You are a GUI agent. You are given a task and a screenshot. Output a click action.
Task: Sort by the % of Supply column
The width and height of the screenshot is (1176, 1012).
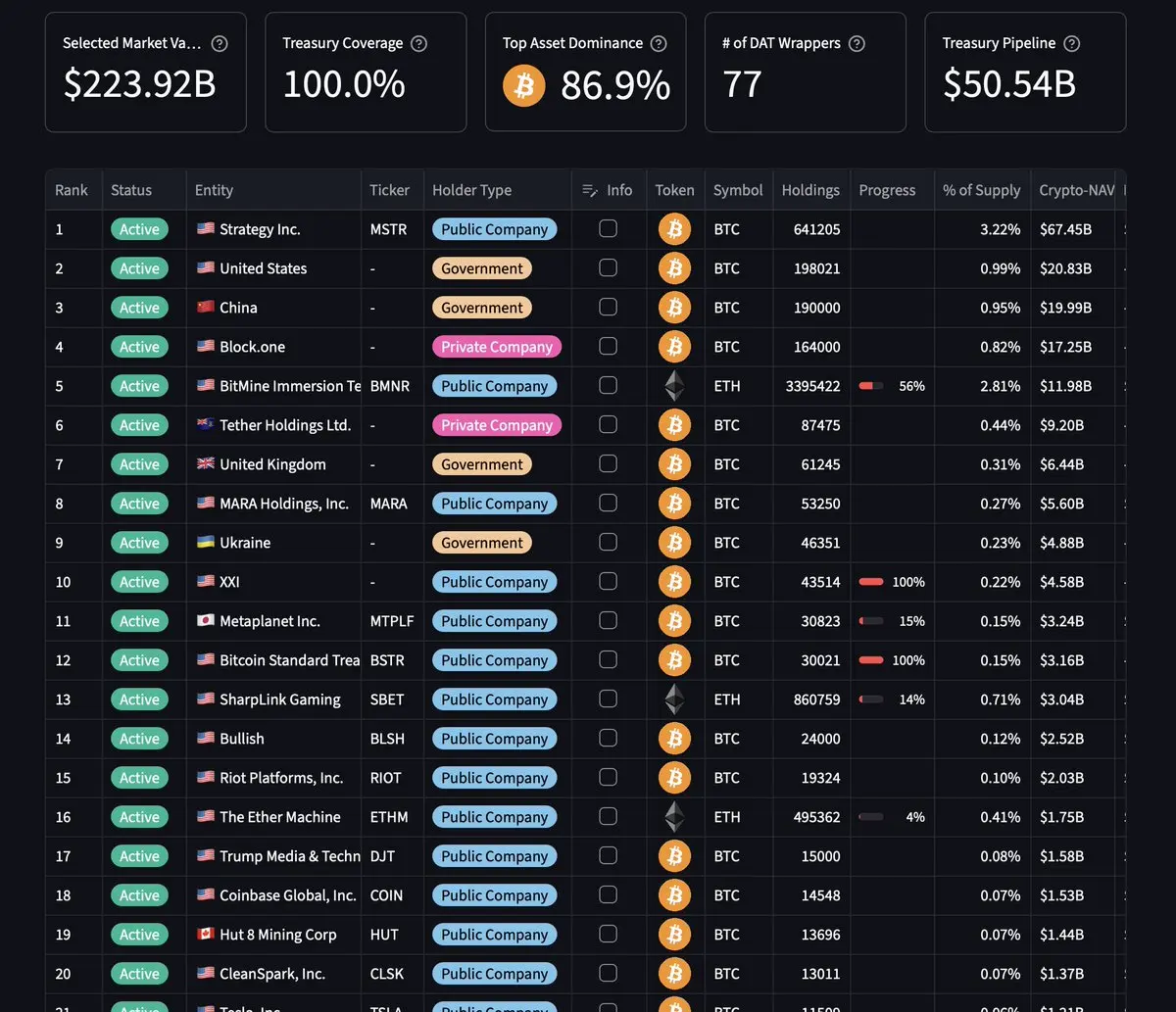click(x=981, y=190)
